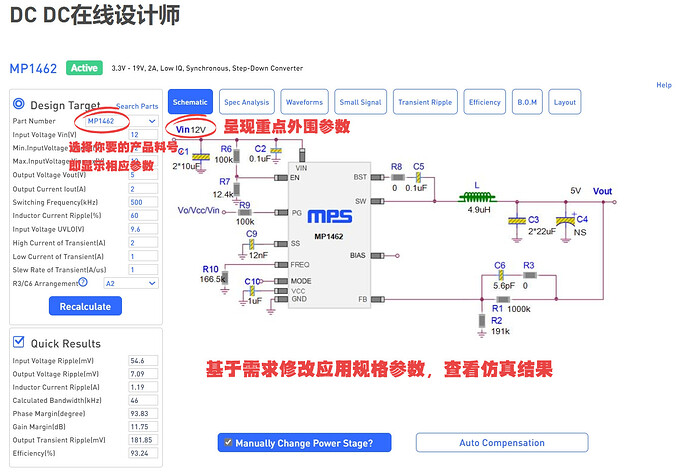Click the BIAS pin terminal
The image size is (690, 475).
tap(397, 256)
